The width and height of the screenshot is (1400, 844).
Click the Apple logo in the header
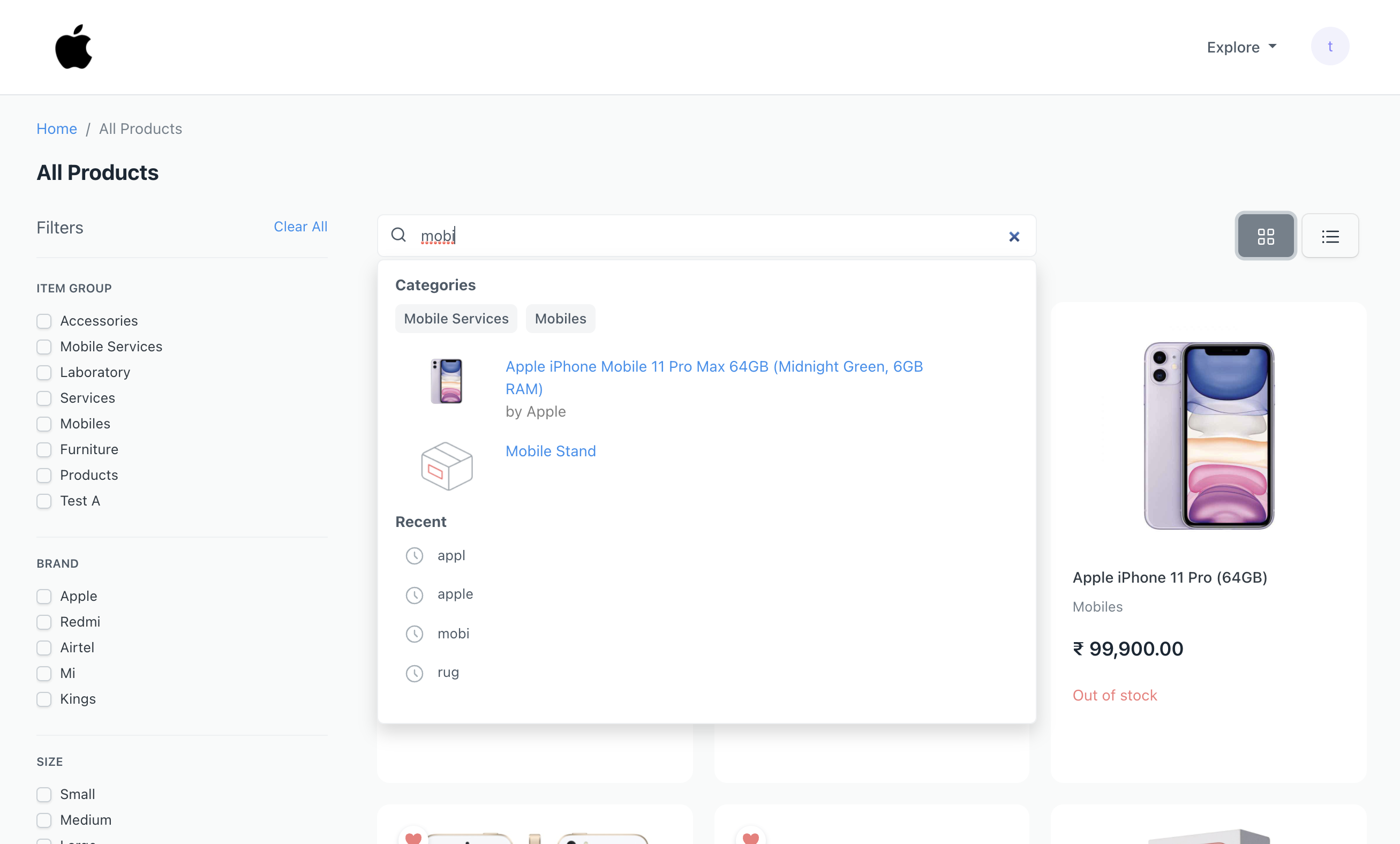coord(73,47)
